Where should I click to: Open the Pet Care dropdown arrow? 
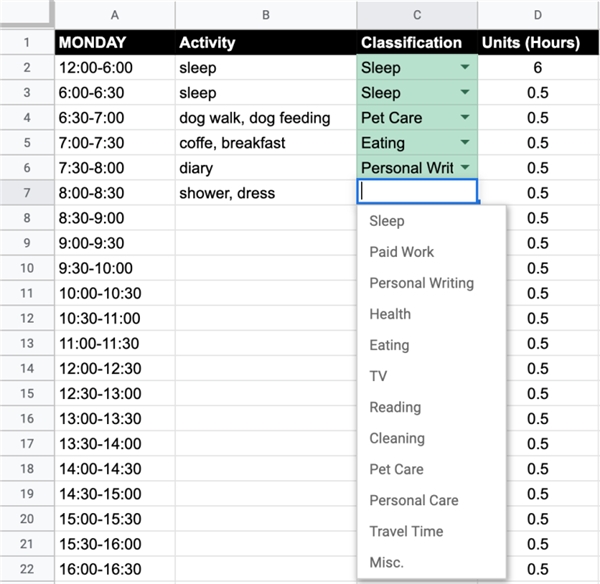(x=465, y=117)
